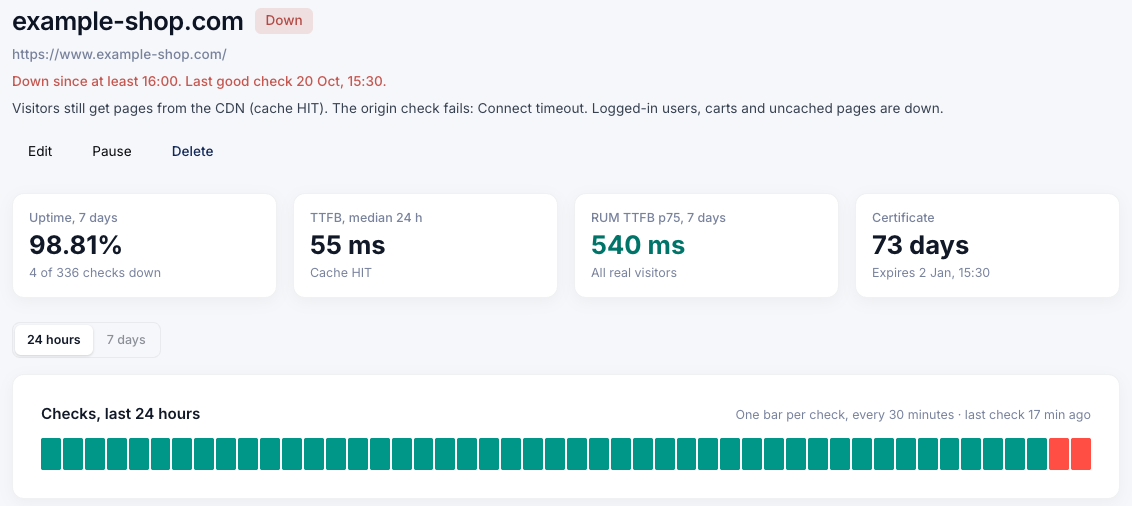The width and height of the screenshot is (1132, 506).
Task: Click the "4 of 336 checks down" text
Action: click(x=95, y=273)
